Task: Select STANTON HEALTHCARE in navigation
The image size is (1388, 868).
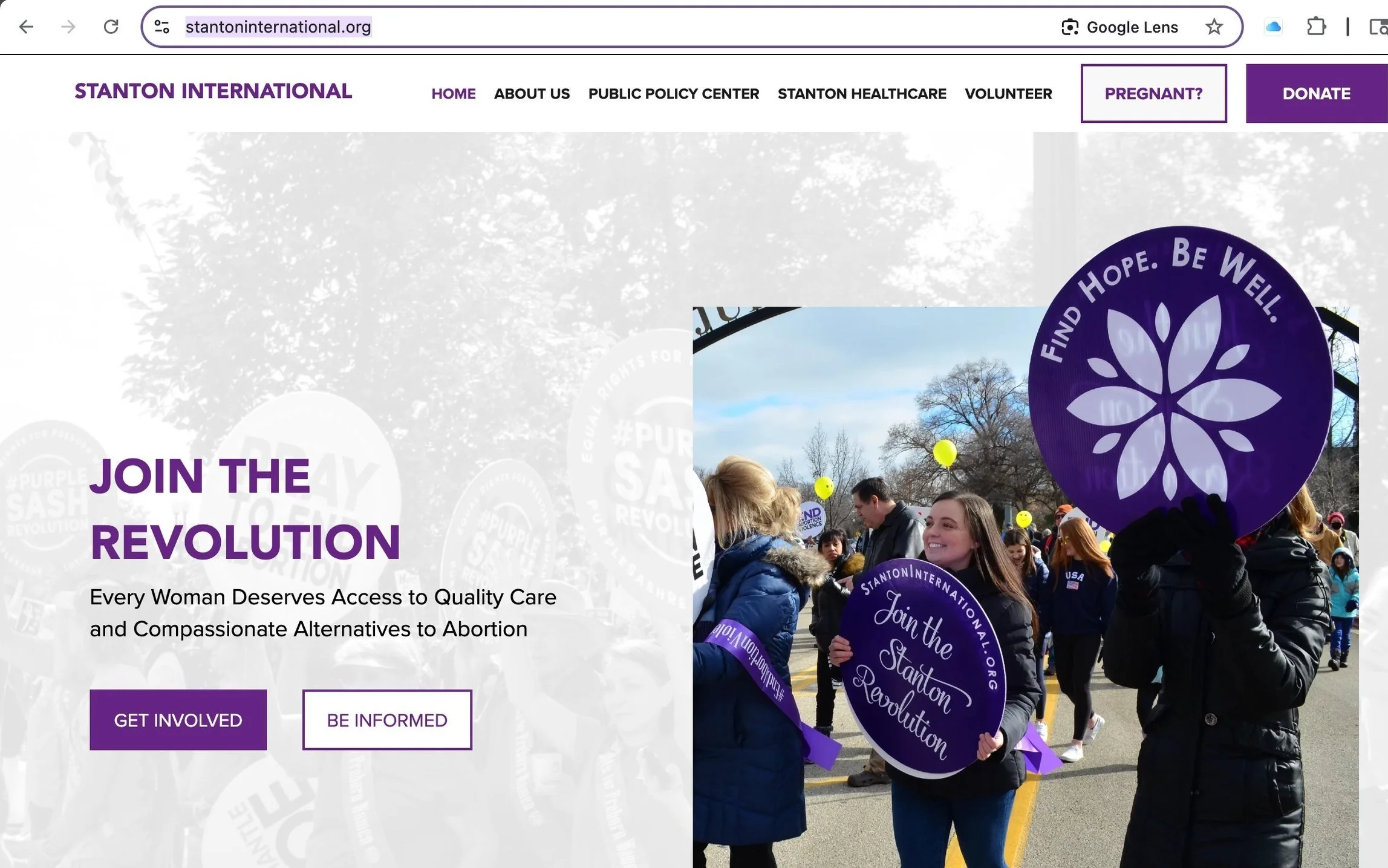Action: [x=862, y=94]
